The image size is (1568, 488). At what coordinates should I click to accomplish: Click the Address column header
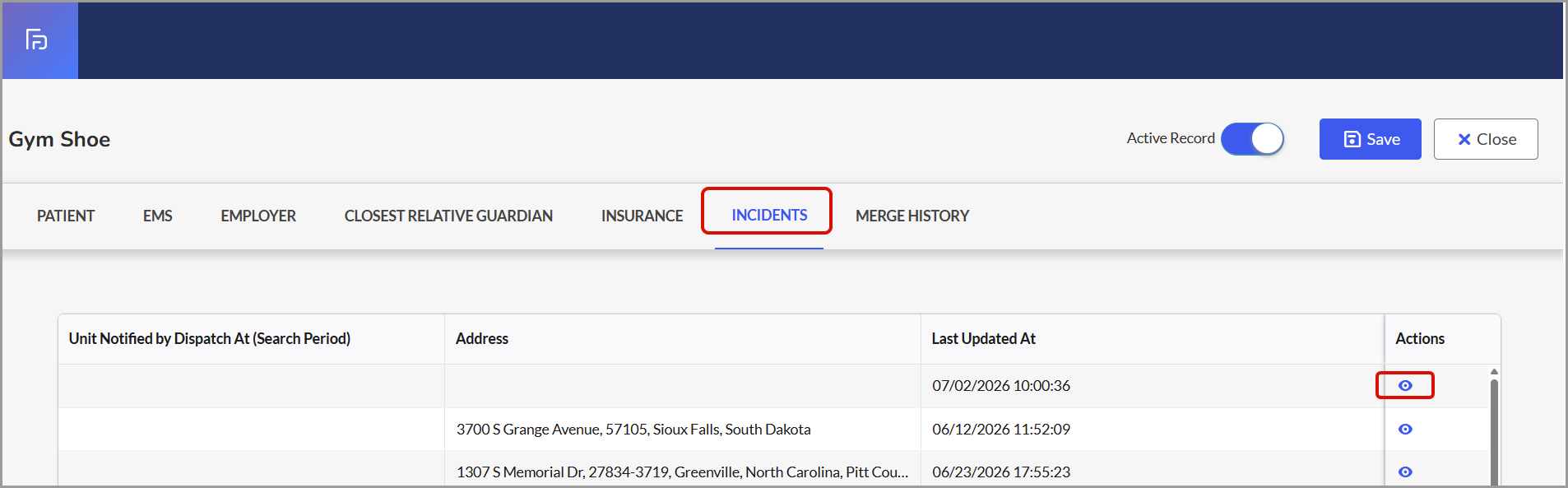click(x=482, y=338)
